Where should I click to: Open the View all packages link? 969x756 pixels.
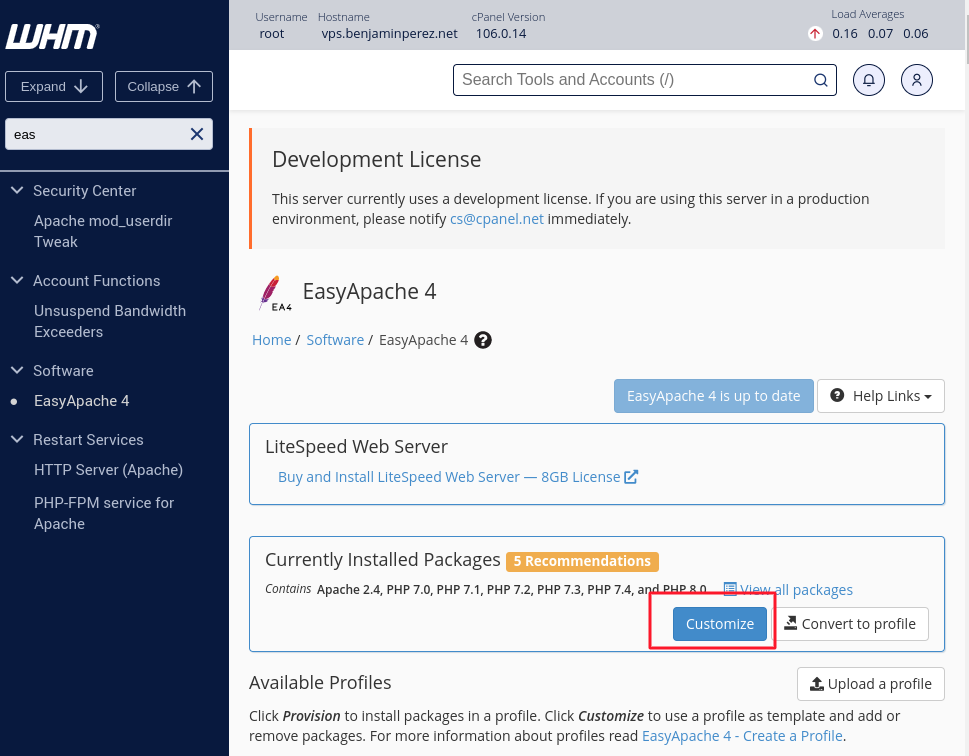[x=796, y=590]
